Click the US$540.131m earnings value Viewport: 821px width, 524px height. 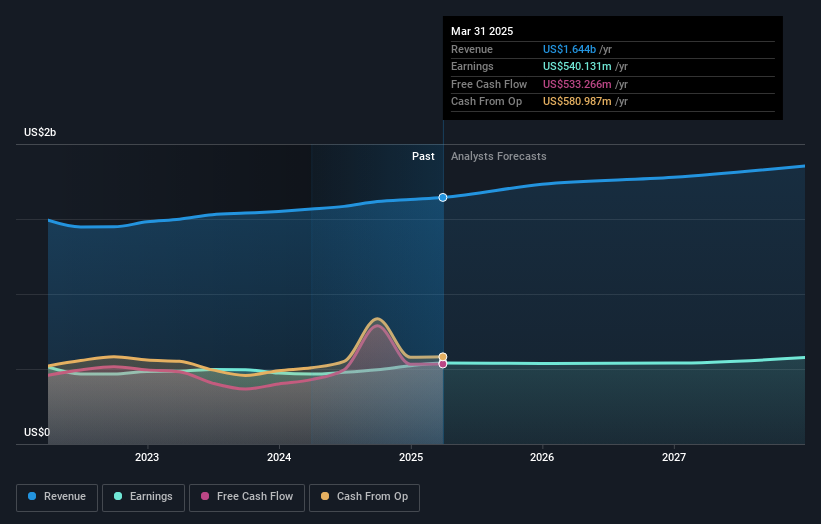coord(577,66)
